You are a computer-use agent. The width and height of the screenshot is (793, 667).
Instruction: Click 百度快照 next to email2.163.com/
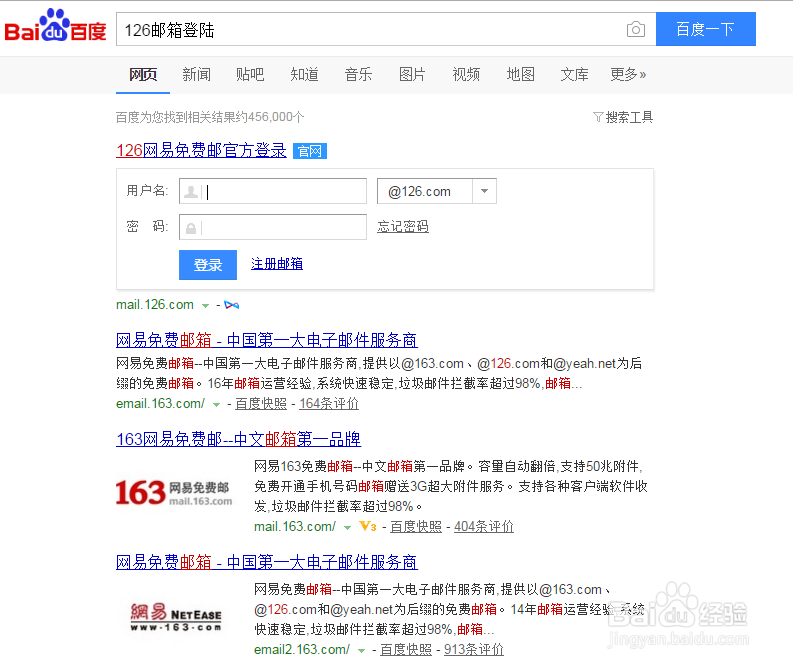pos(406,649)
